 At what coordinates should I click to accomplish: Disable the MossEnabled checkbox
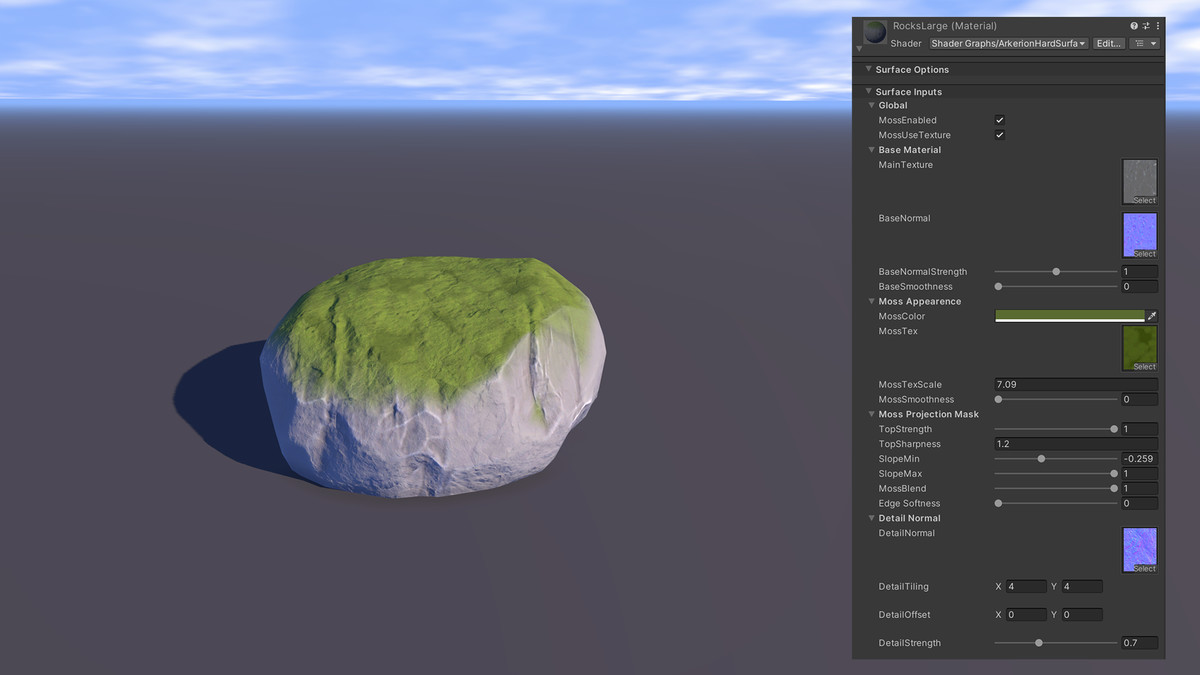point(999,120)
